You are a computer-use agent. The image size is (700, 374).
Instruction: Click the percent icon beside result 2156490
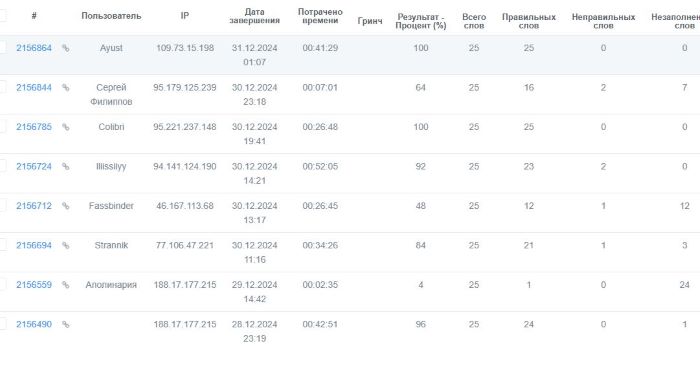tap(66, 324)
